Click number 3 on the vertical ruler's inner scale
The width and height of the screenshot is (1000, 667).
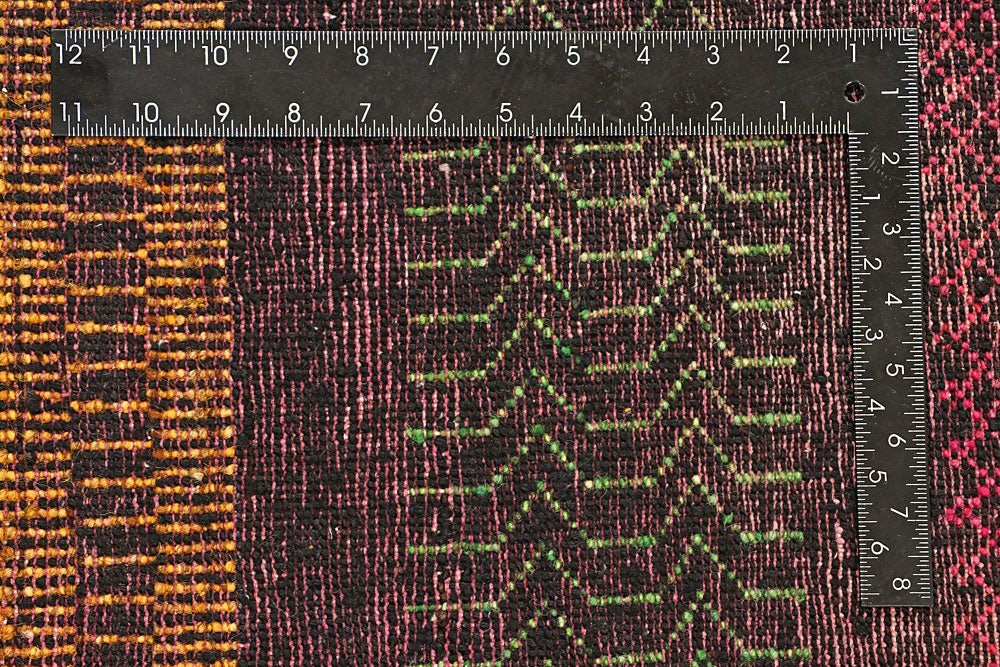pyautogui.click(x=878, y=335)
